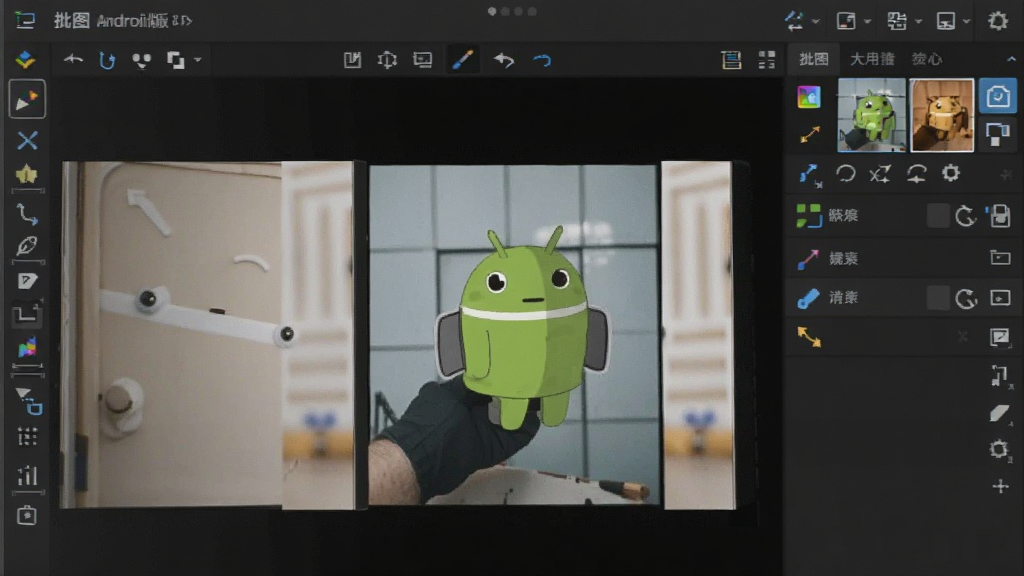Reset the green grid row with circular arrow

tap(965, 216)
